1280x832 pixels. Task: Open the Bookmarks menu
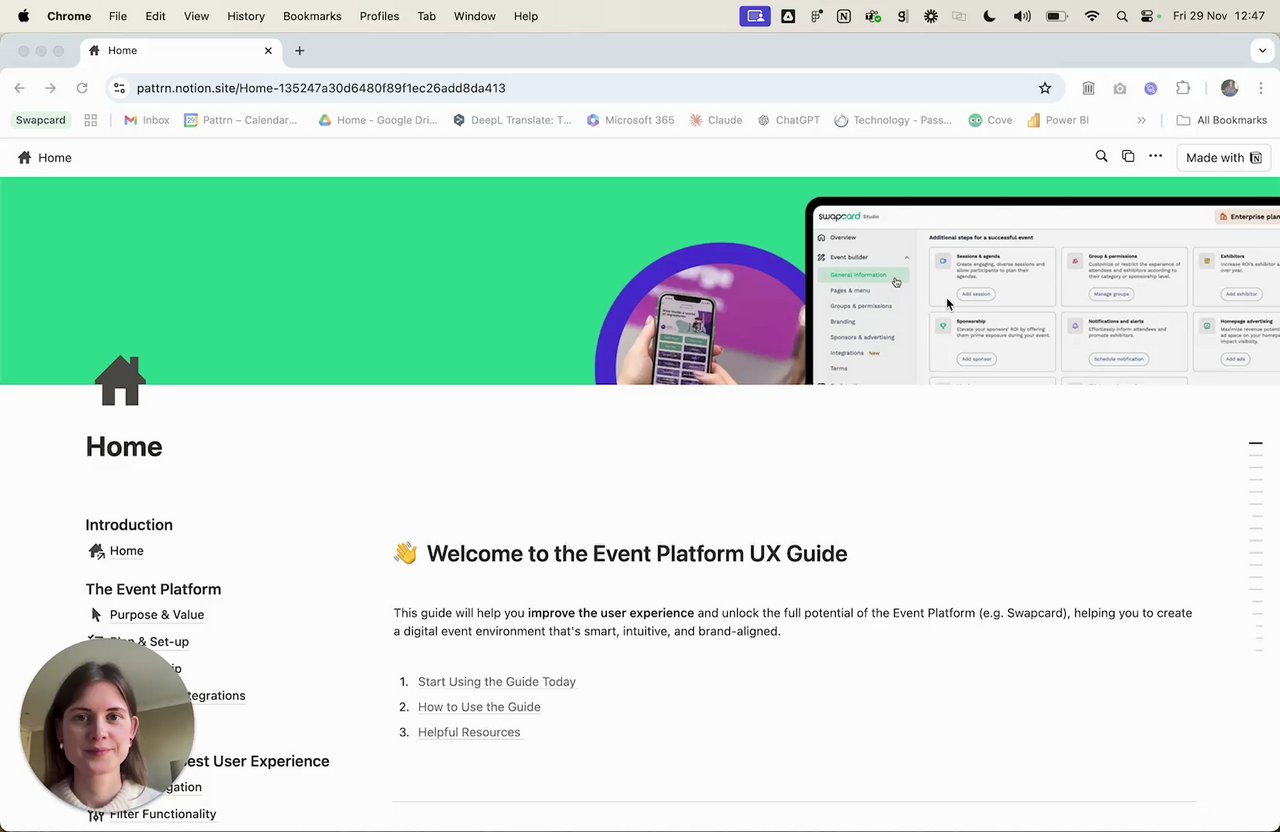click(312, 16)
